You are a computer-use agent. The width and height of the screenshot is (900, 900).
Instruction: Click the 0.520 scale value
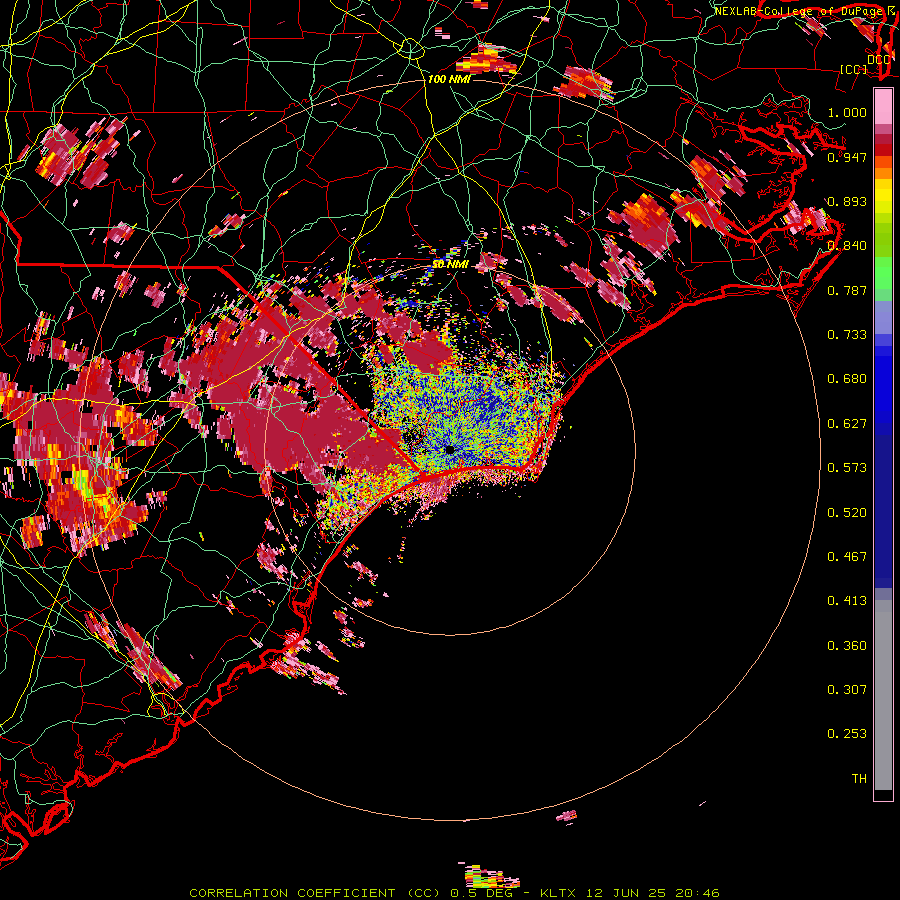point(847,513)
